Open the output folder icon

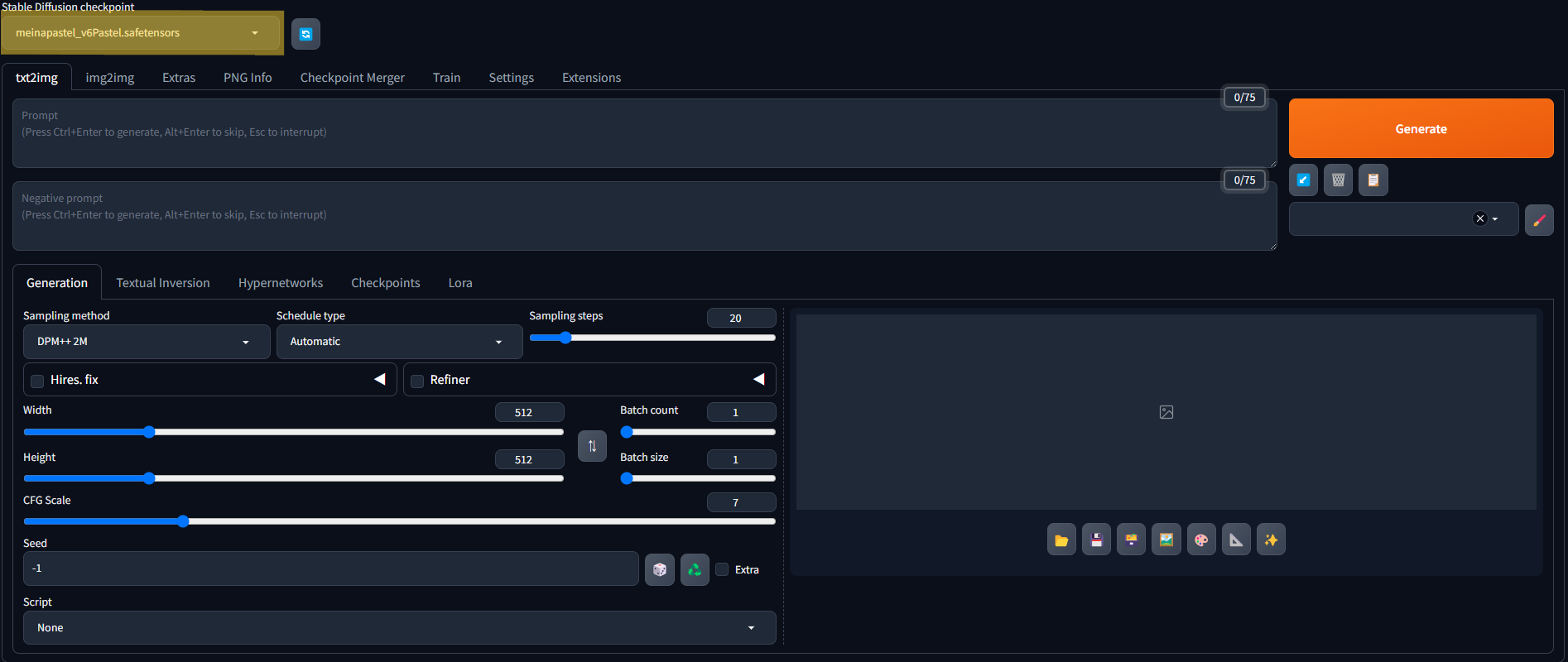1061,540
